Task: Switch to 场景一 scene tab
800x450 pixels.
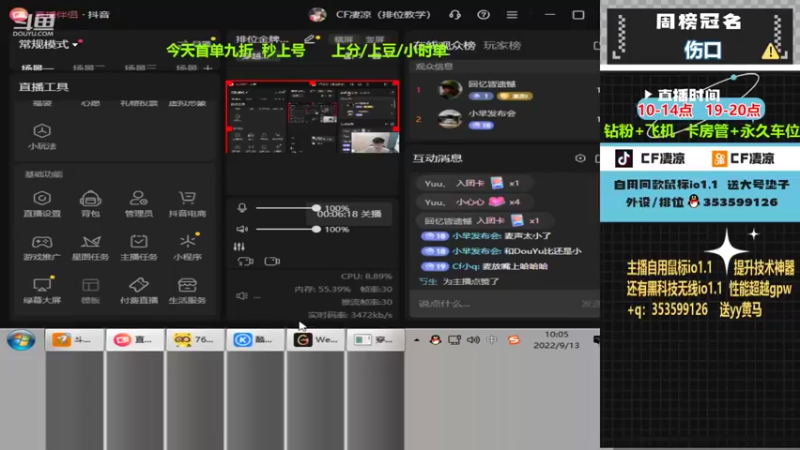Action: tap(37, 67)
